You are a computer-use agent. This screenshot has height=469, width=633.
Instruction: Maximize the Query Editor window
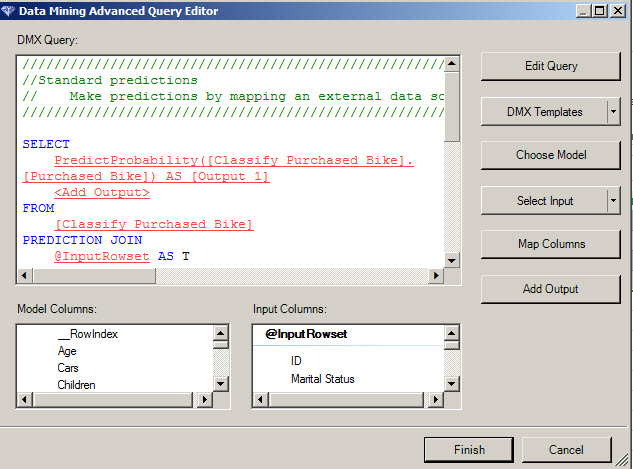600,10
